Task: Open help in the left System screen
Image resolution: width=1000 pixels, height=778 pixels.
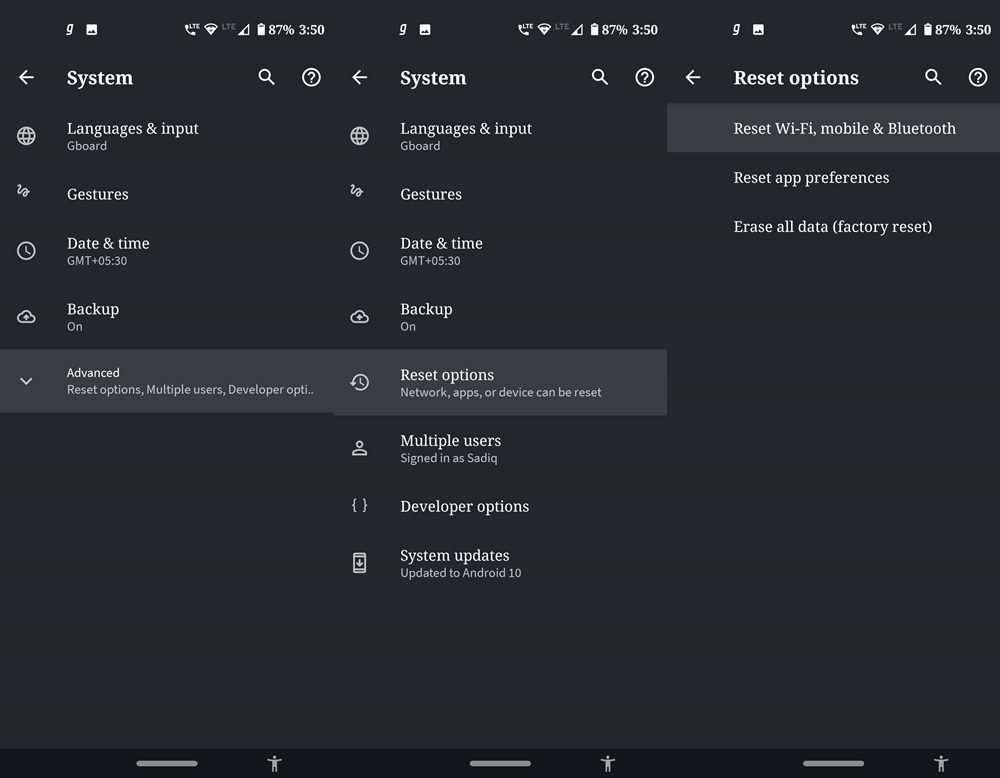Action: pos(311,77)
